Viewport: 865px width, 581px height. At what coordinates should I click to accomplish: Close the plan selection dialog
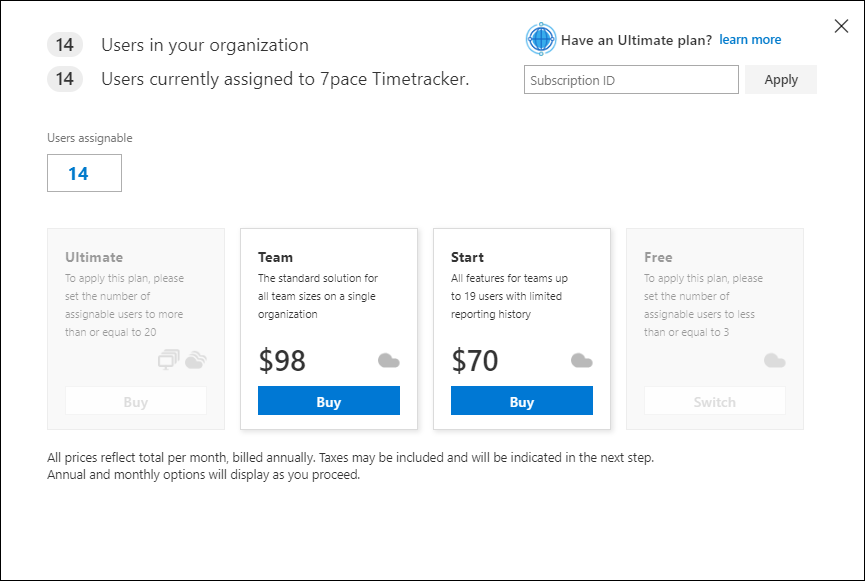[841, 26]
